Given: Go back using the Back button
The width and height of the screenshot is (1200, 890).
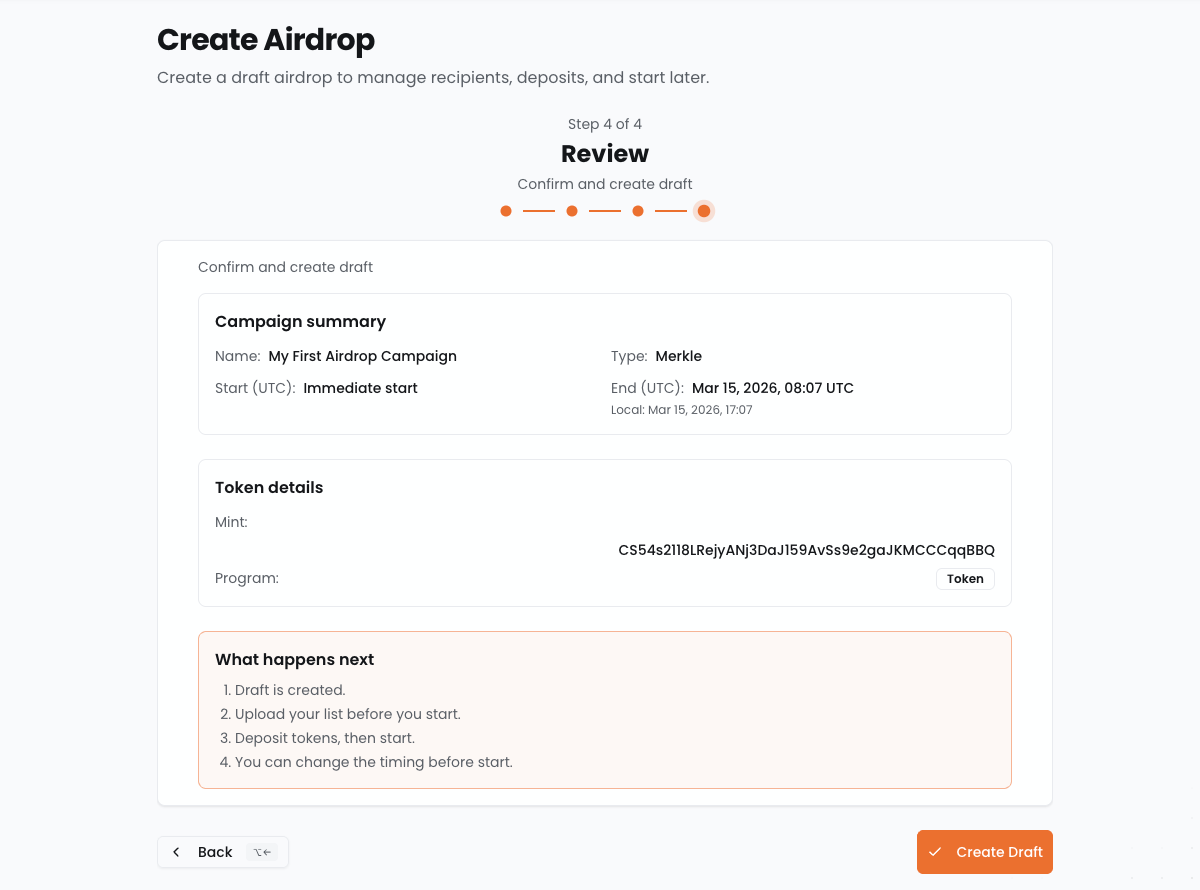Looking at the screenshot, I should tap(215, 852).
